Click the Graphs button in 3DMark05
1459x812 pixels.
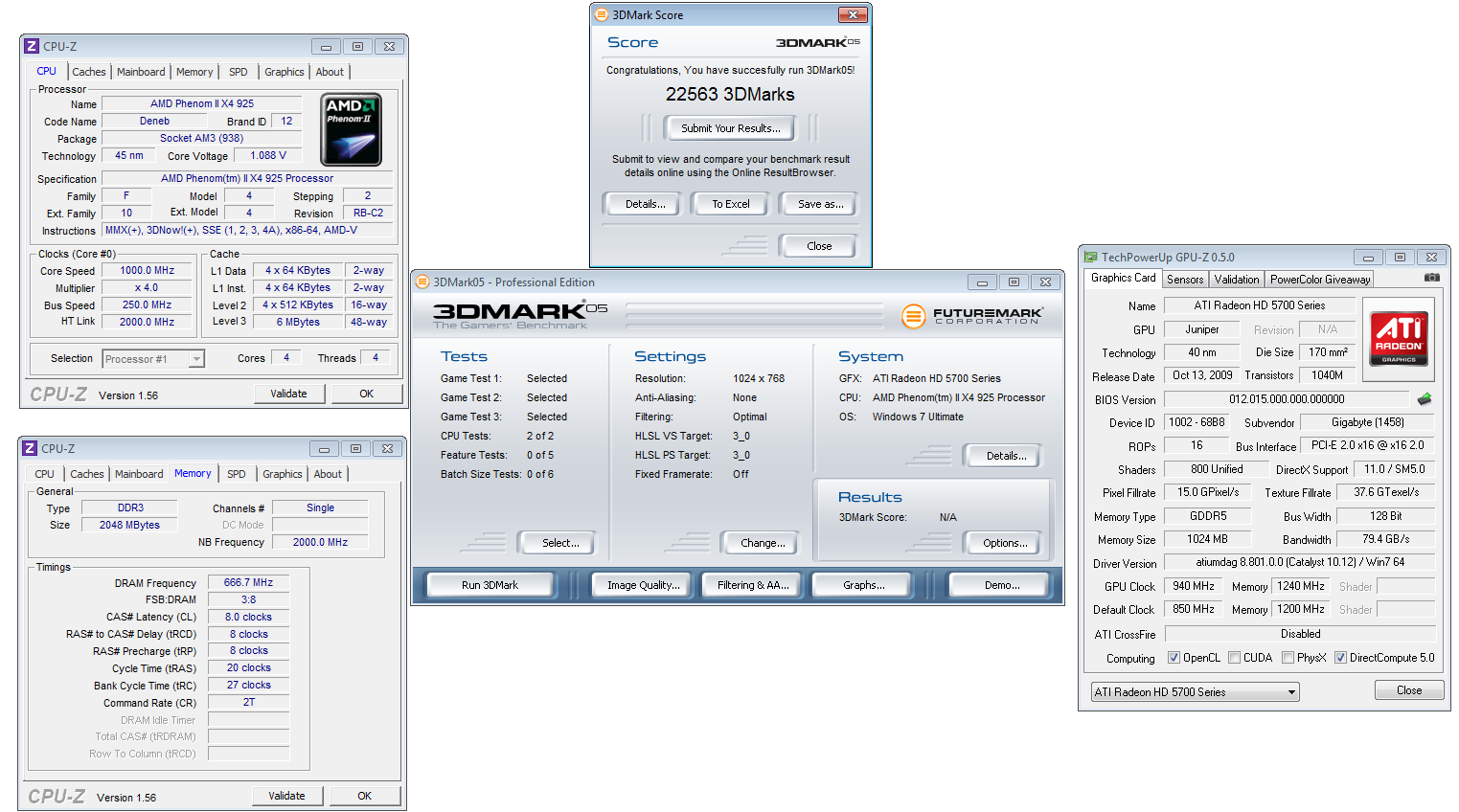pos(864,585)
